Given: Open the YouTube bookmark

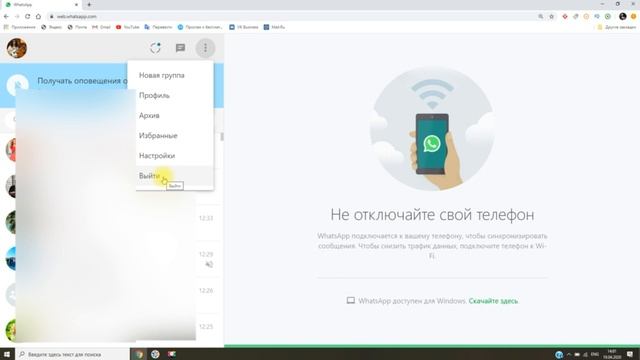Looking at the screenshot, I should tap(127, 27).
